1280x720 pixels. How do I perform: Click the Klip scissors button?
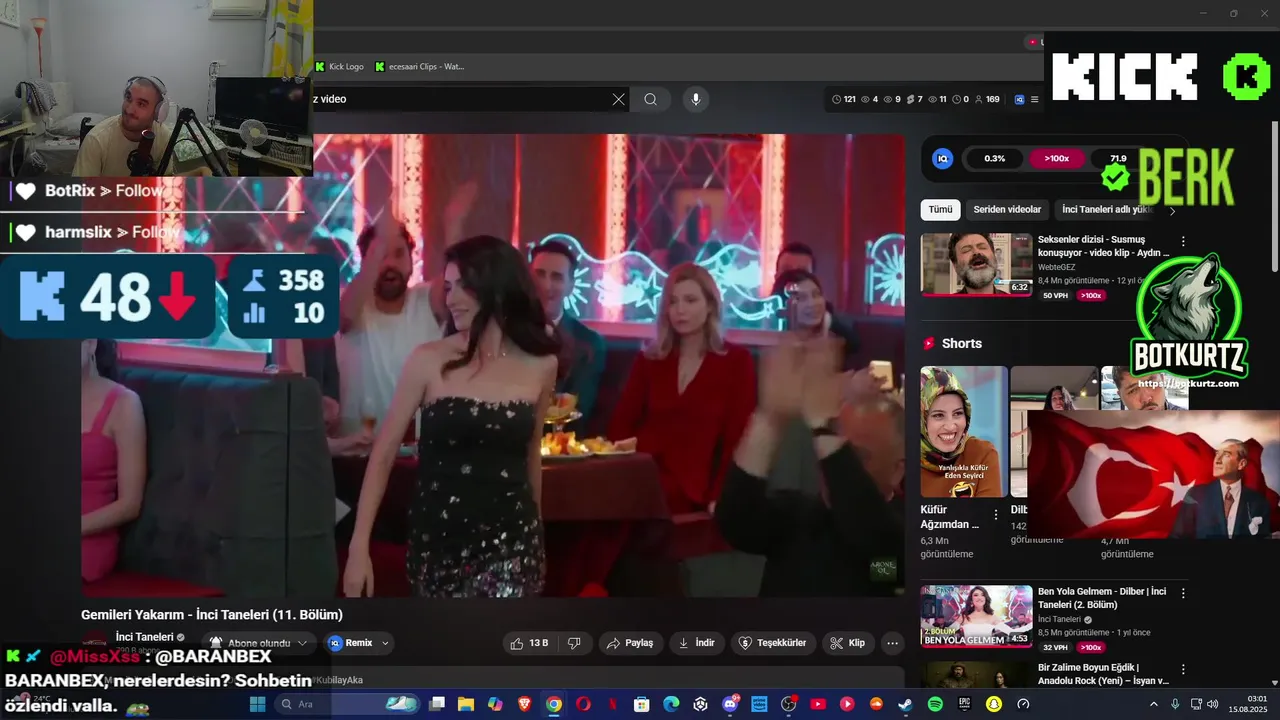pyautogui.click(x=848, y=643)
